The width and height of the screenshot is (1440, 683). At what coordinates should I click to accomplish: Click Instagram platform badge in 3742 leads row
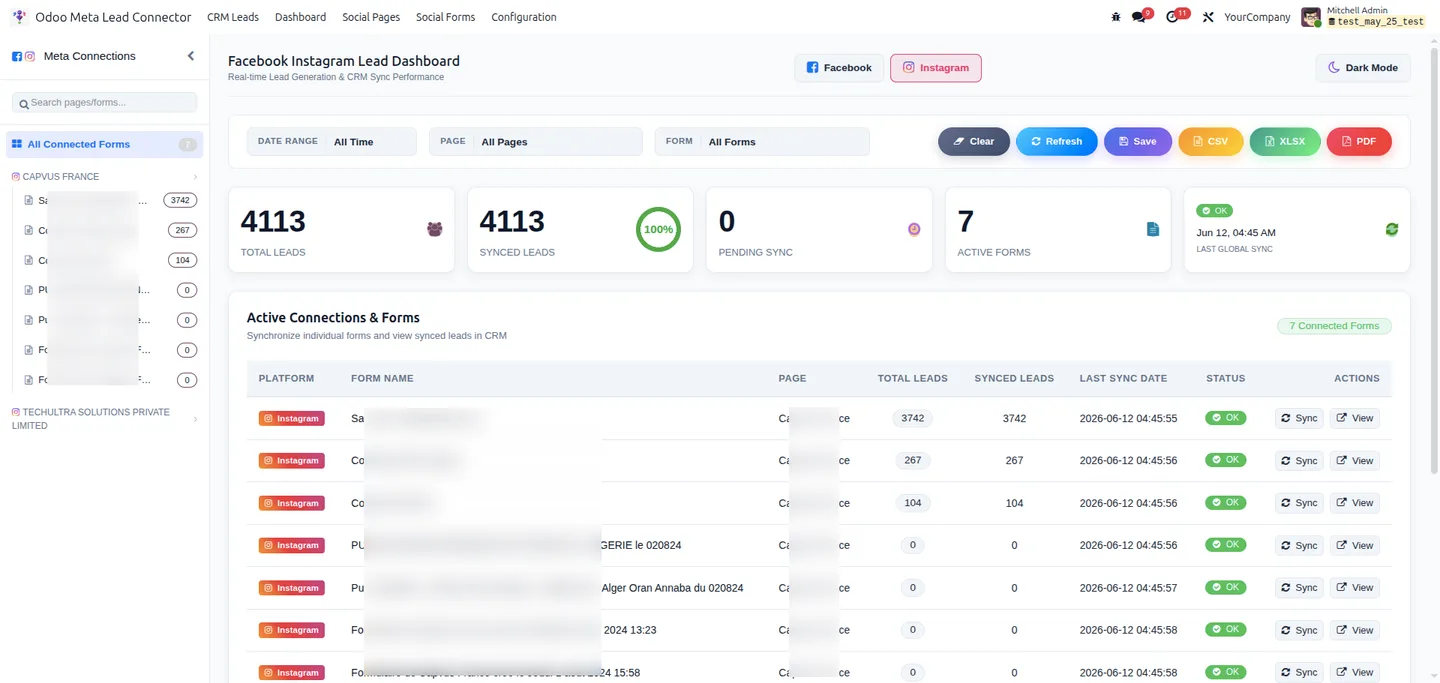tap(291, 419)
